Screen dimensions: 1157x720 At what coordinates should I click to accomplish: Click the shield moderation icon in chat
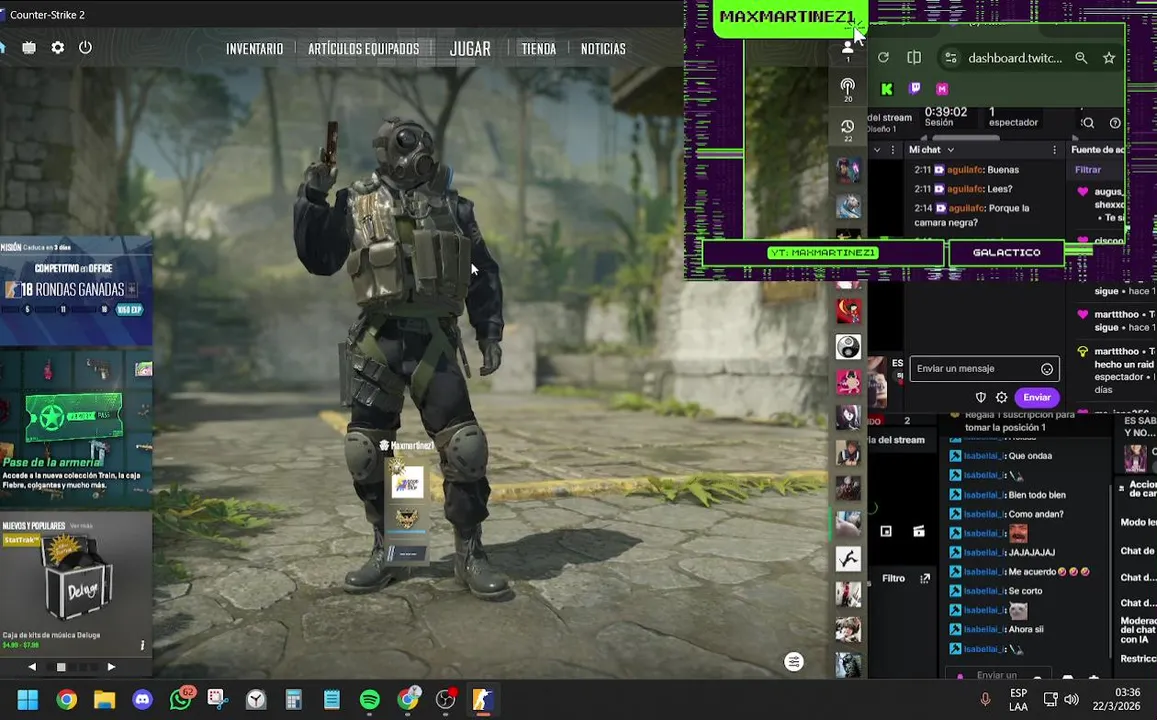(981, 397)
